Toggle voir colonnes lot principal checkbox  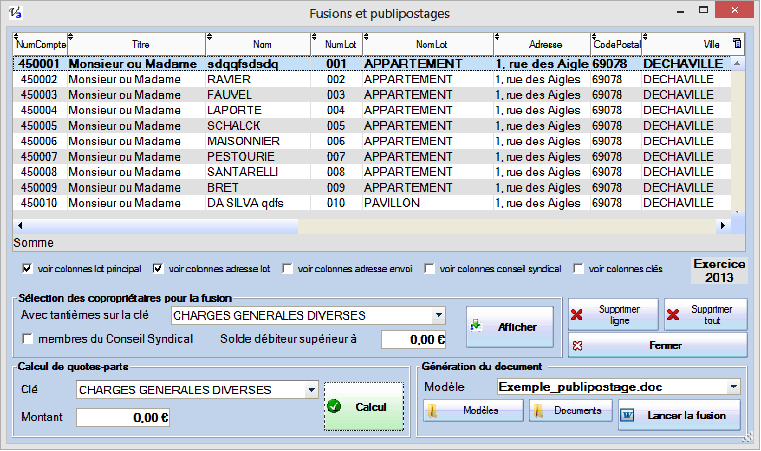pyautogui.click(x=27, y=268)
